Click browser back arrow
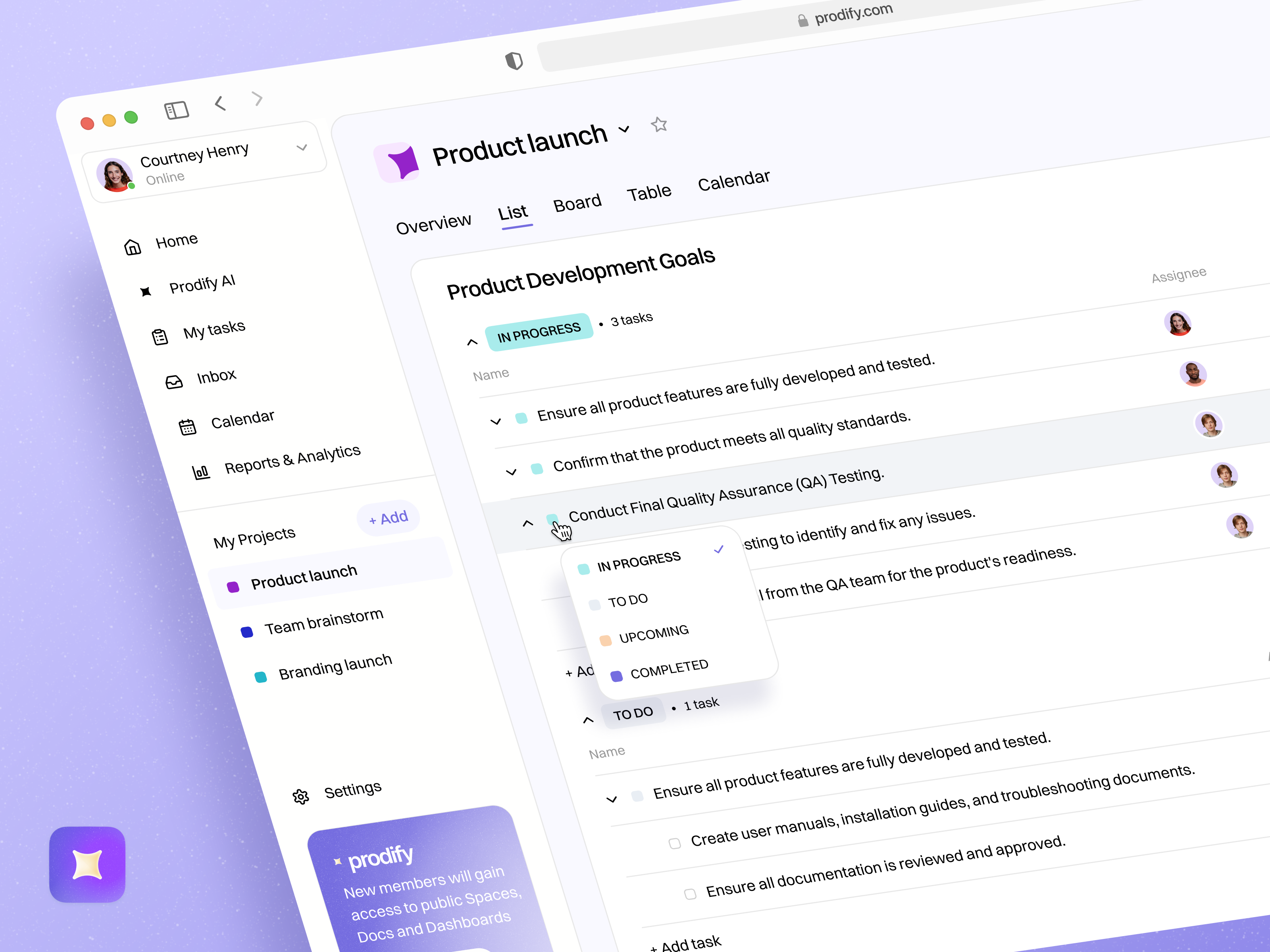 tap(221, 103)
